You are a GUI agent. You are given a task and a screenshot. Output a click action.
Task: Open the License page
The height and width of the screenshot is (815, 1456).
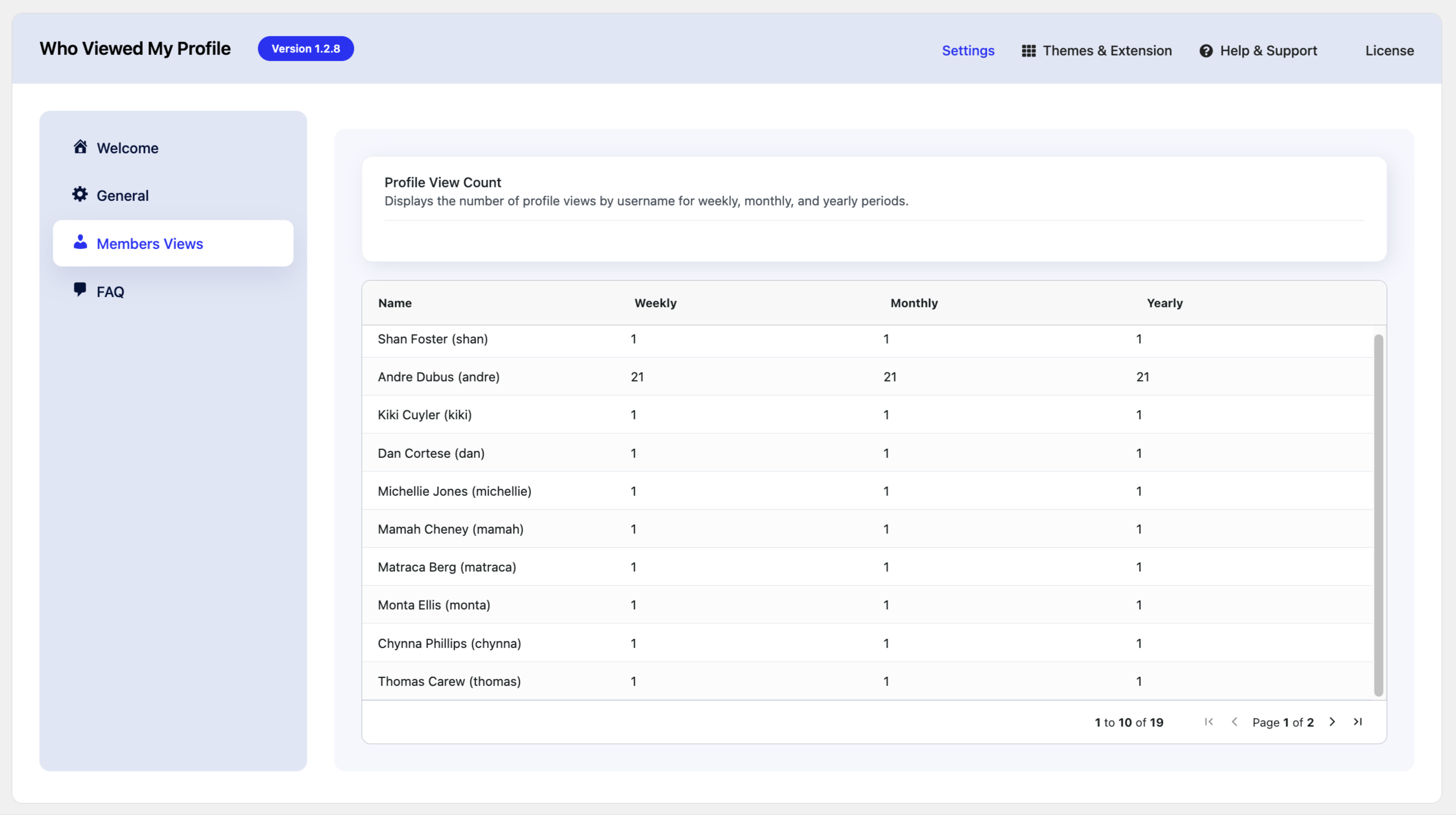click(1390, 50)
